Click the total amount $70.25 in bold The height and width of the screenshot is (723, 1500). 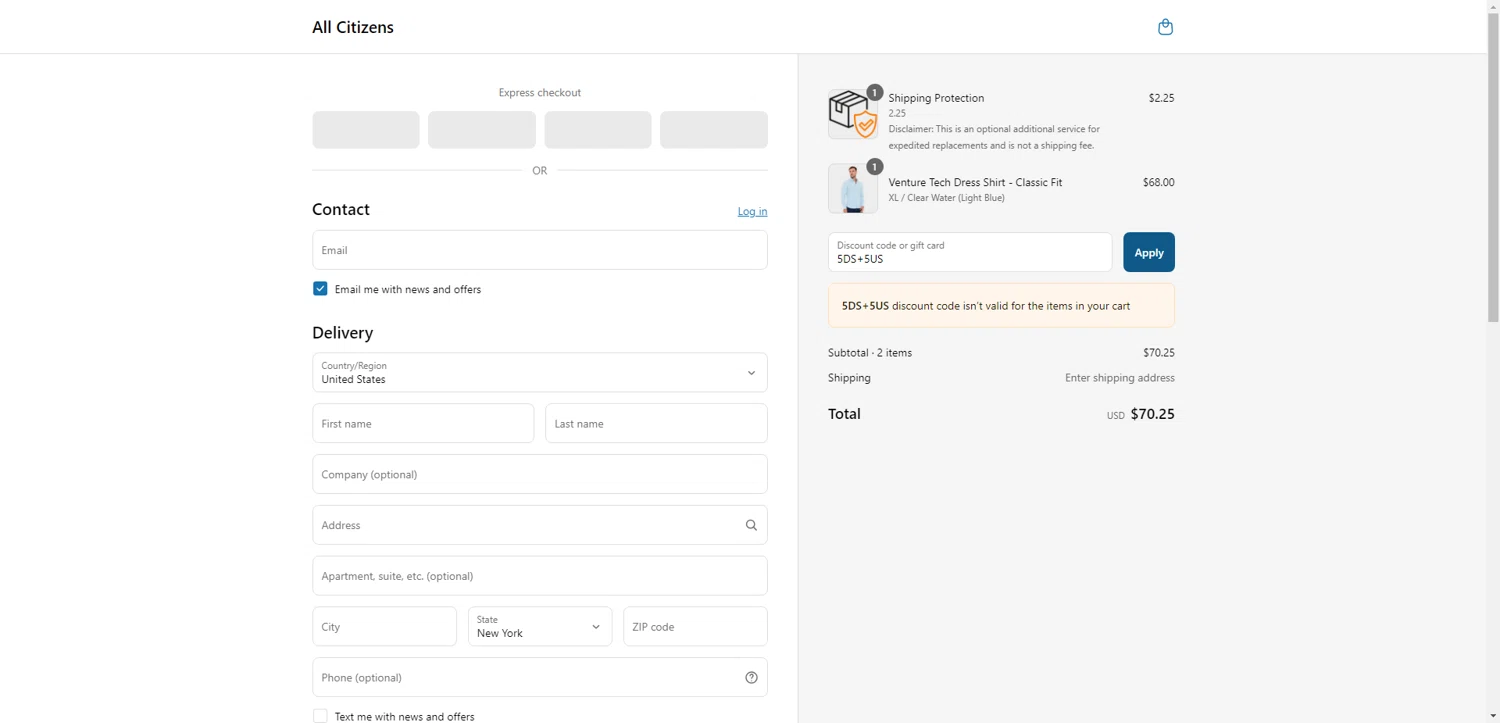[x=1152, y=414]
